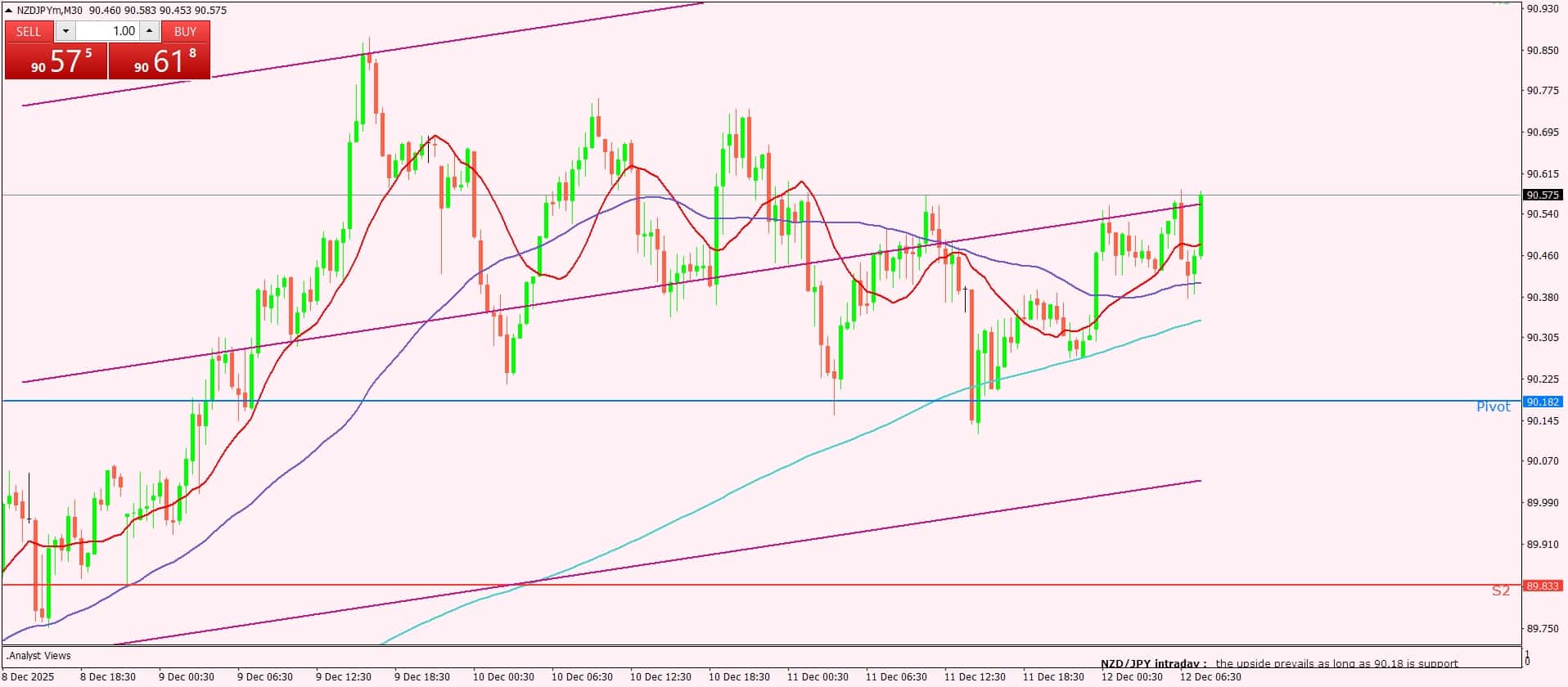Click the NZD/JPY intraday commentary text
This screenshot has height=687, width=1568.
[1279, 663]
